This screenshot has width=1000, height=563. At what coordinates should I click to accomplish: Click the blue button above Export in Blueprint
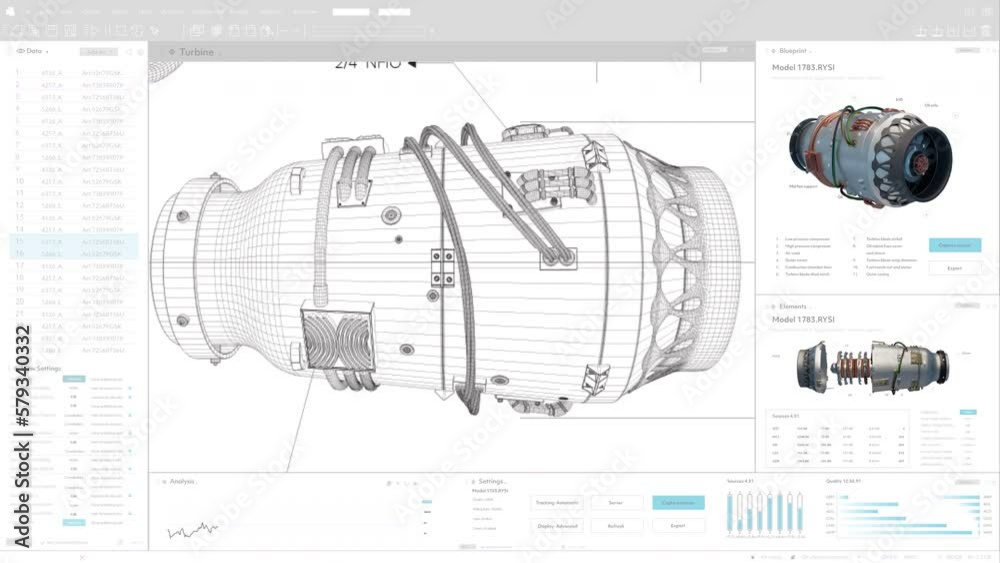pyautogui.click(x=955, y=245)
